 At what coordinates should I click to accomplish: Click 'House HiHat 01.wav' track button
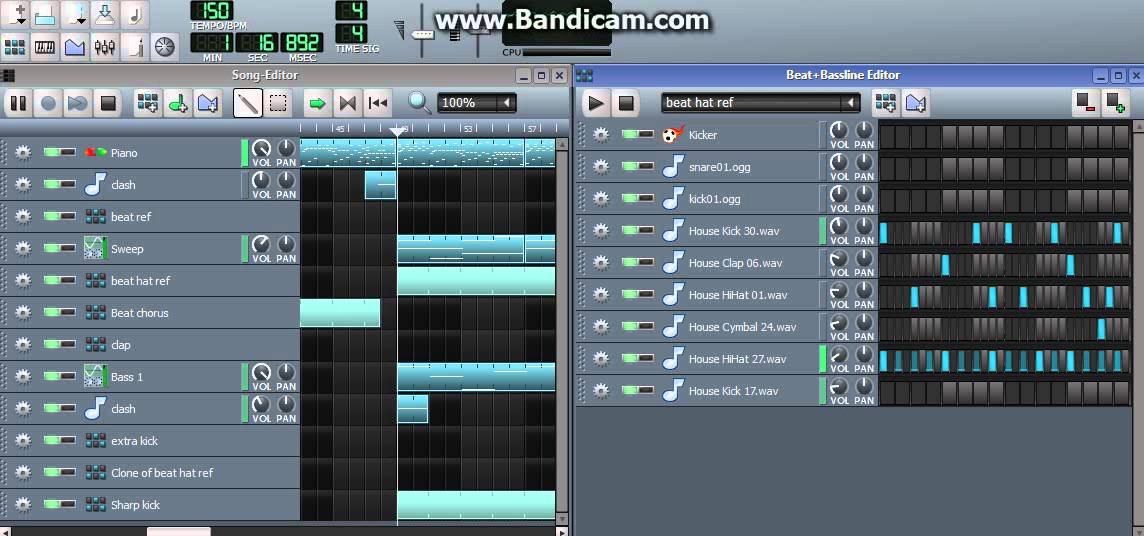[x=738, y=295]
